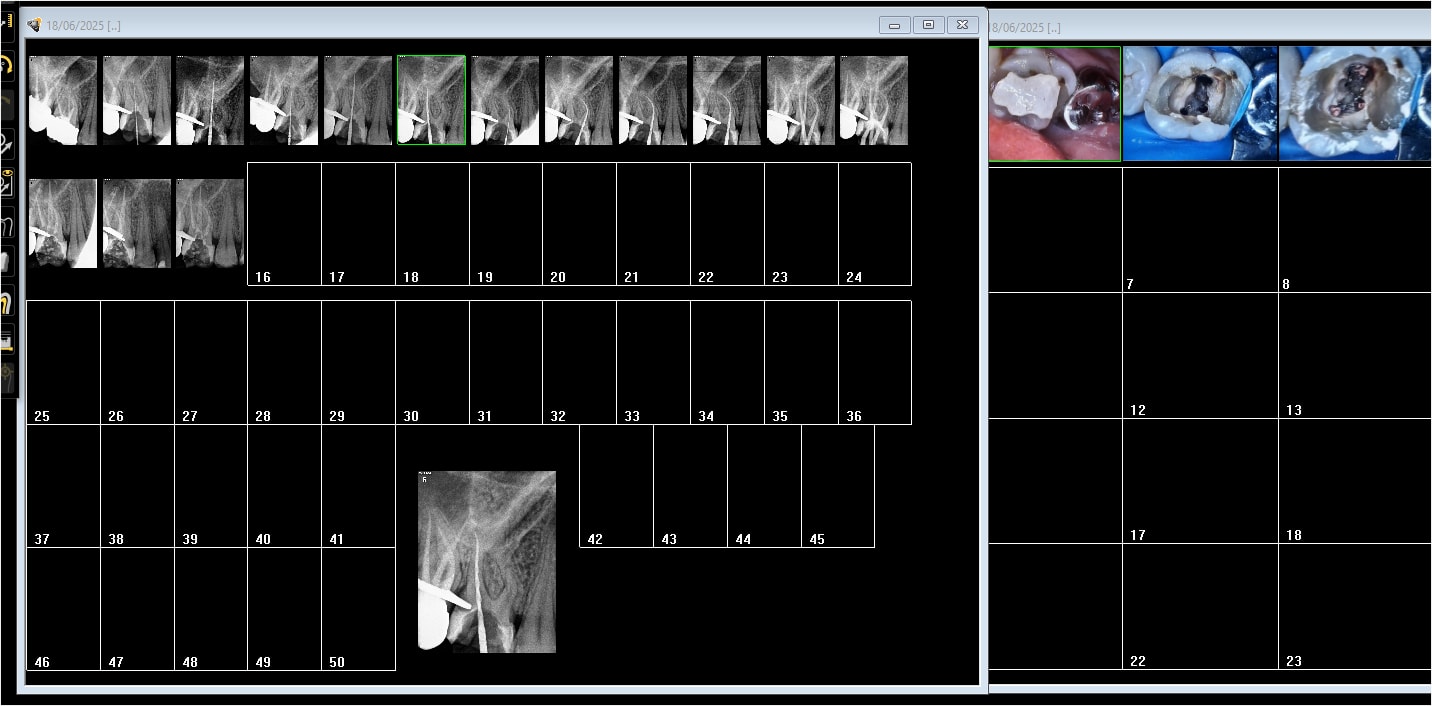Open the last photo showing open pulp chamber

click(1354, 103)
